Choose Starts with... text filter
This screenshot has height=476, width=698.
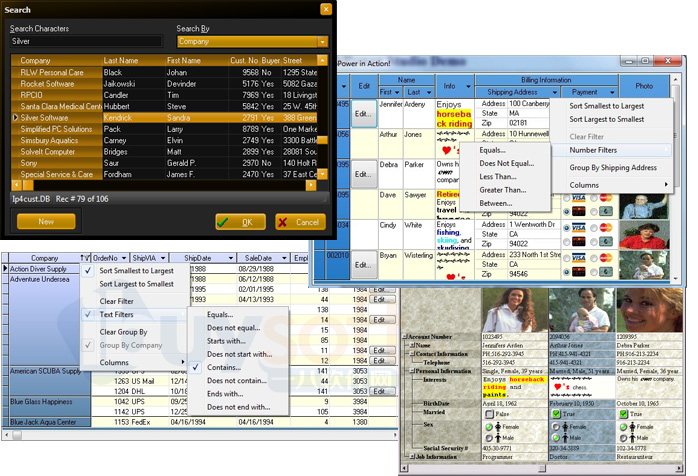238,341
